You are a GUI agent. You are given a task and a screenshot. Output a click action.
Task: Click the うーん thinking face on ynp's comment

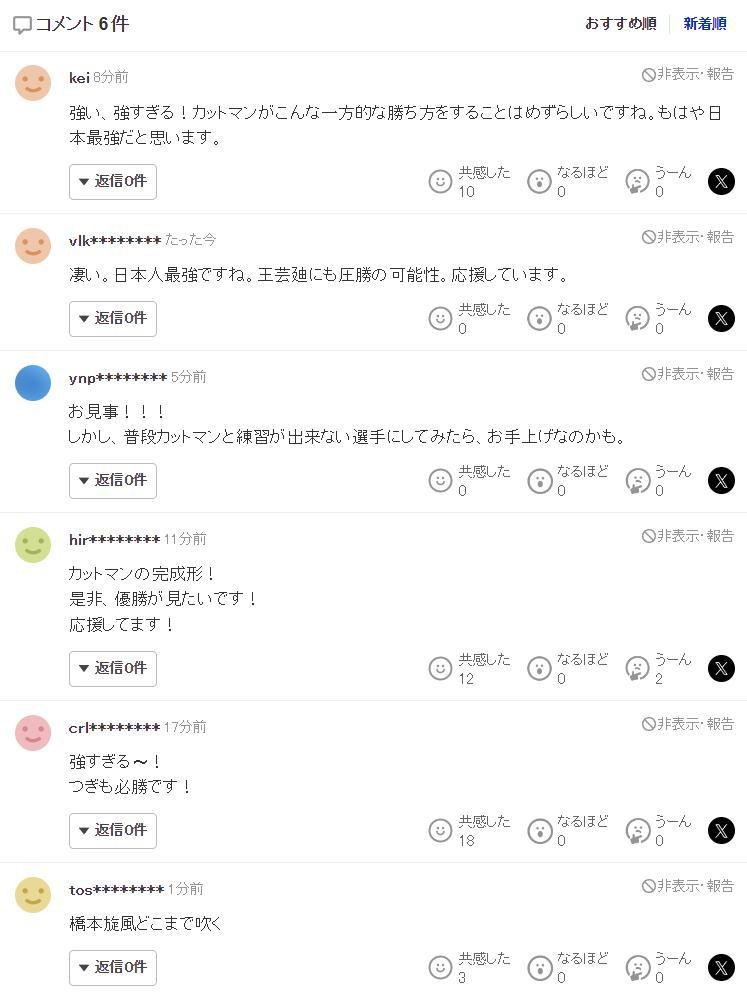637,480
